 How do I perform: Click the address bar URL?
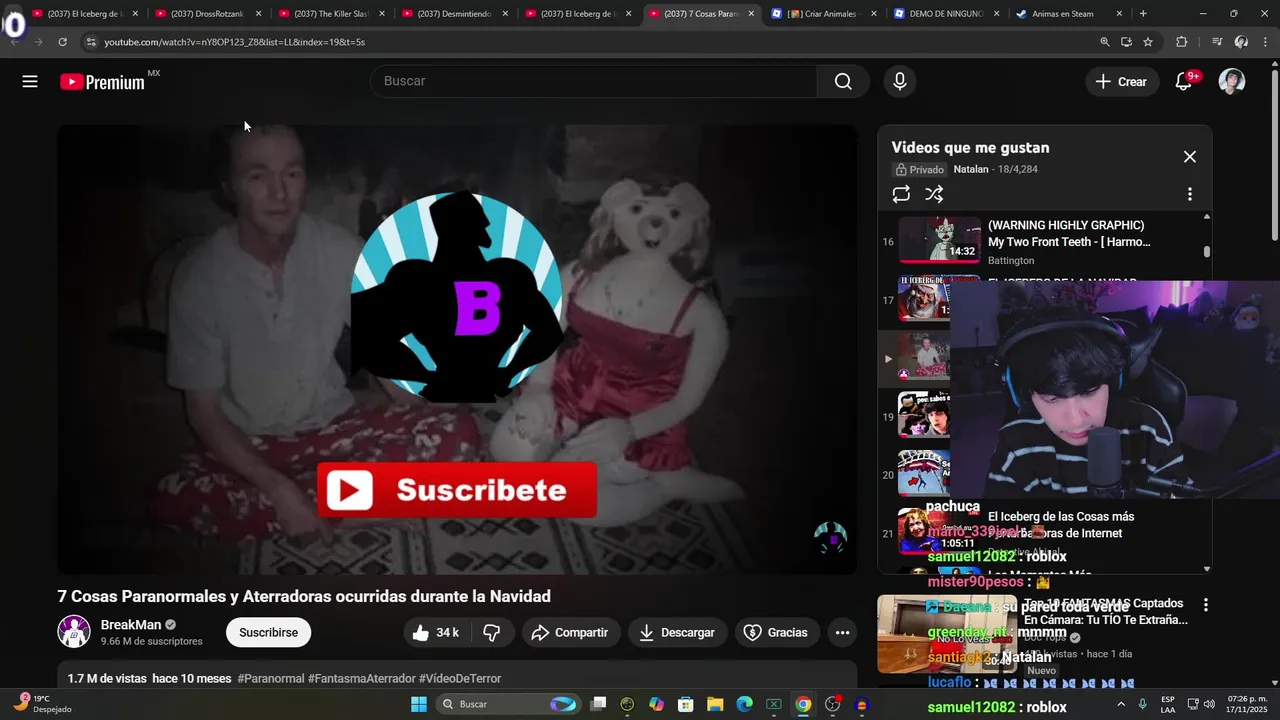click(234, 42)
